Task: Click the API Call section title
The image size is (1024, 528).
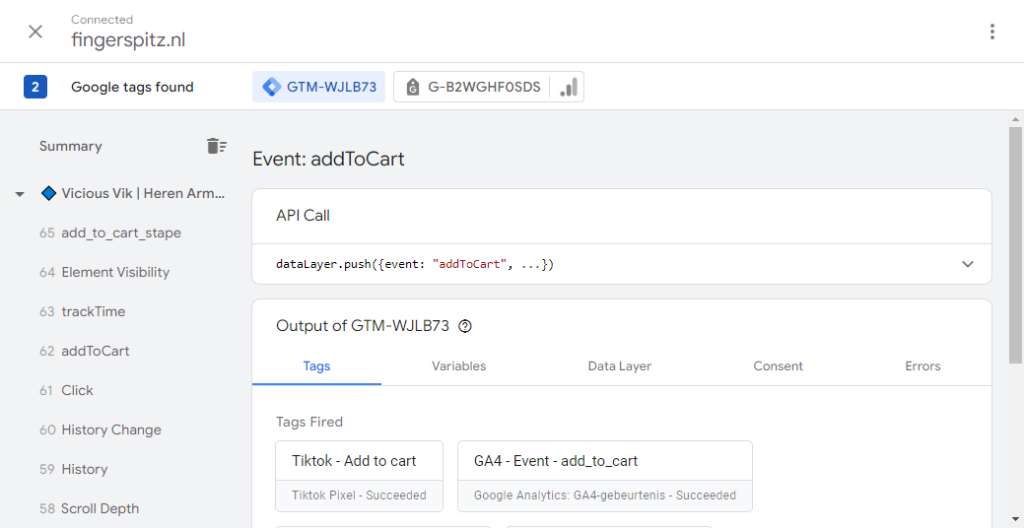Action: click(303, 216)
